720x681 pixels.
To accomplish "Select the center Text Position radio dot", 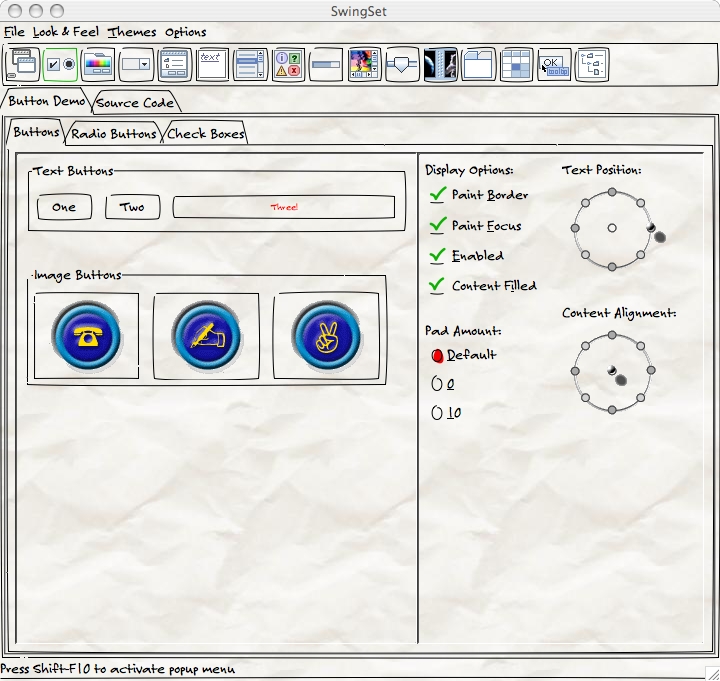I will click(612, 229).
